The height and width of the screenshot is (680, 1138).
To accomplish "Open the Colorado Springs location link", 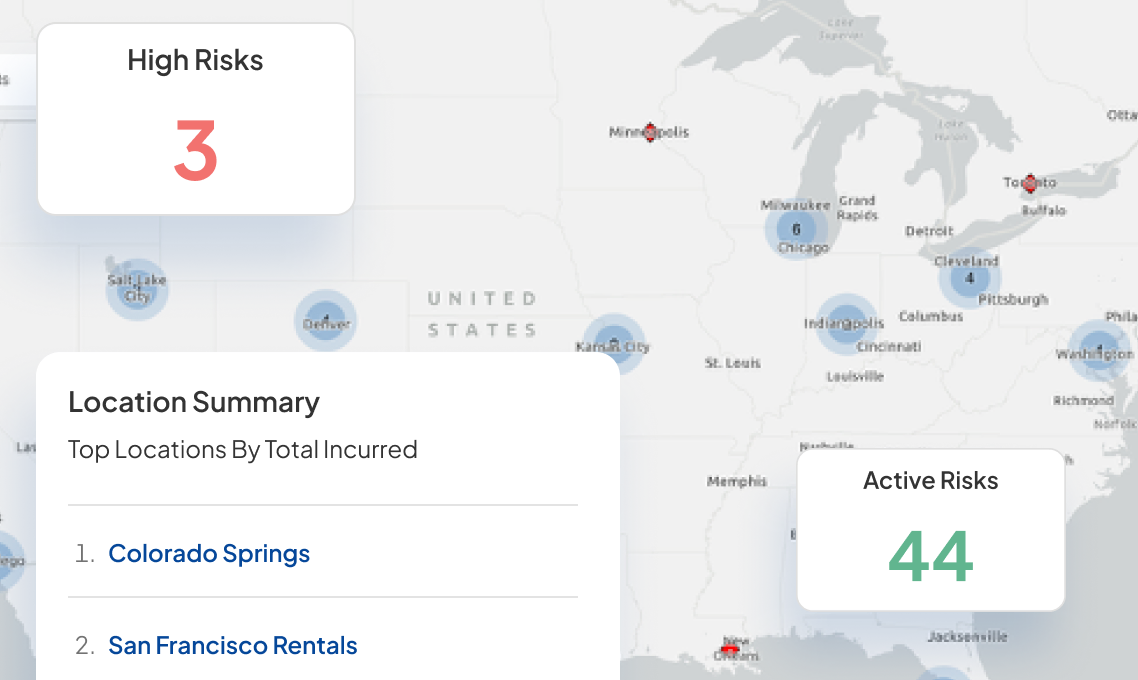I will coord(209,554).
